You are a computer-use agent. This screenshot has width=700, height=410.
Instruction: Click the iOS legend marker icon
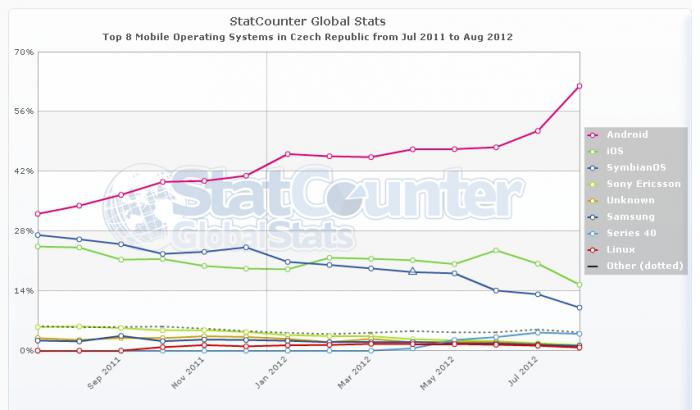(x=594, y=151)
